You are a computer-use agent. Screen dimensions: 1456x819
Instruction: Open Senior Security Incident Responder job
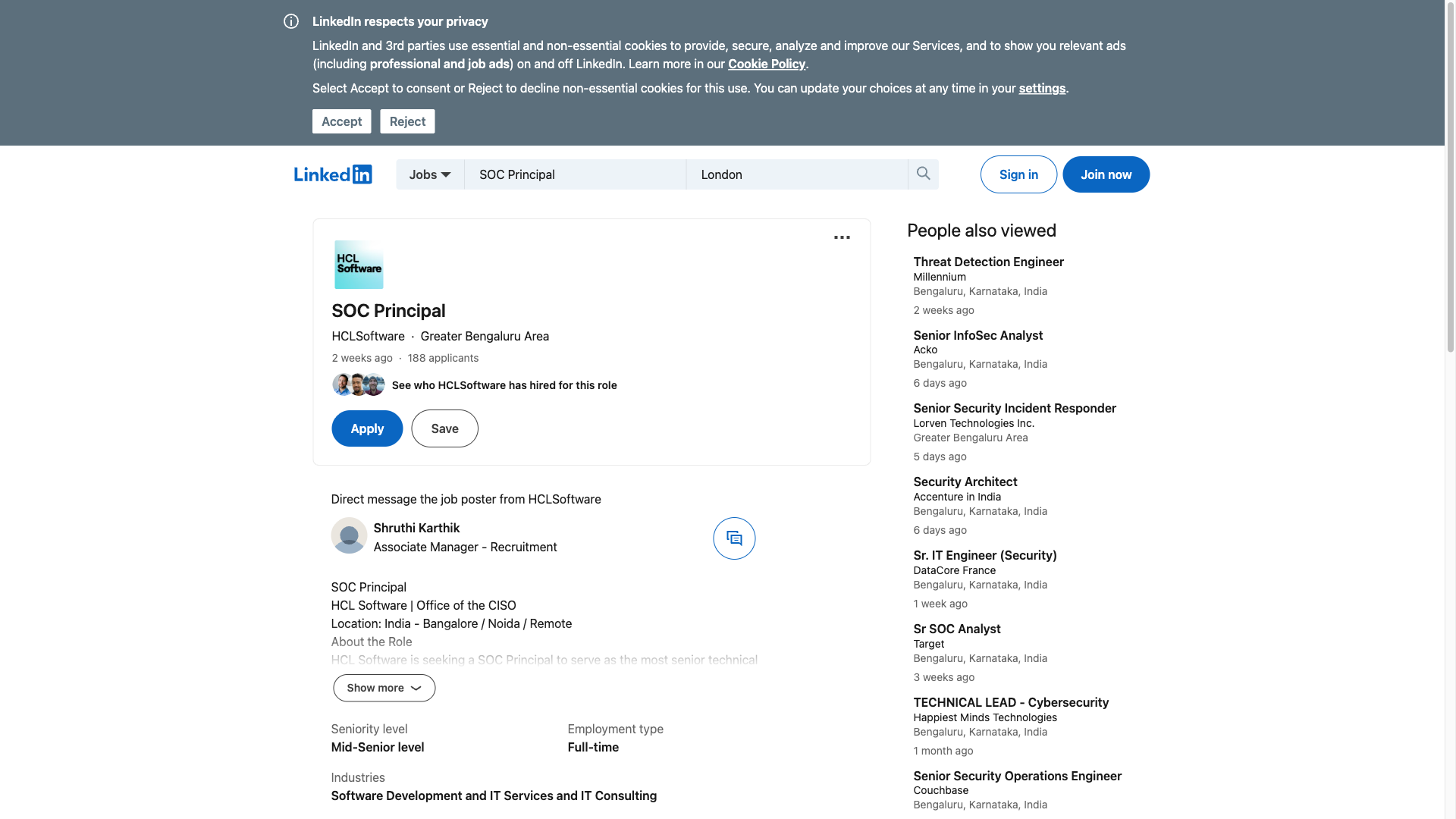click(1015, 408)
